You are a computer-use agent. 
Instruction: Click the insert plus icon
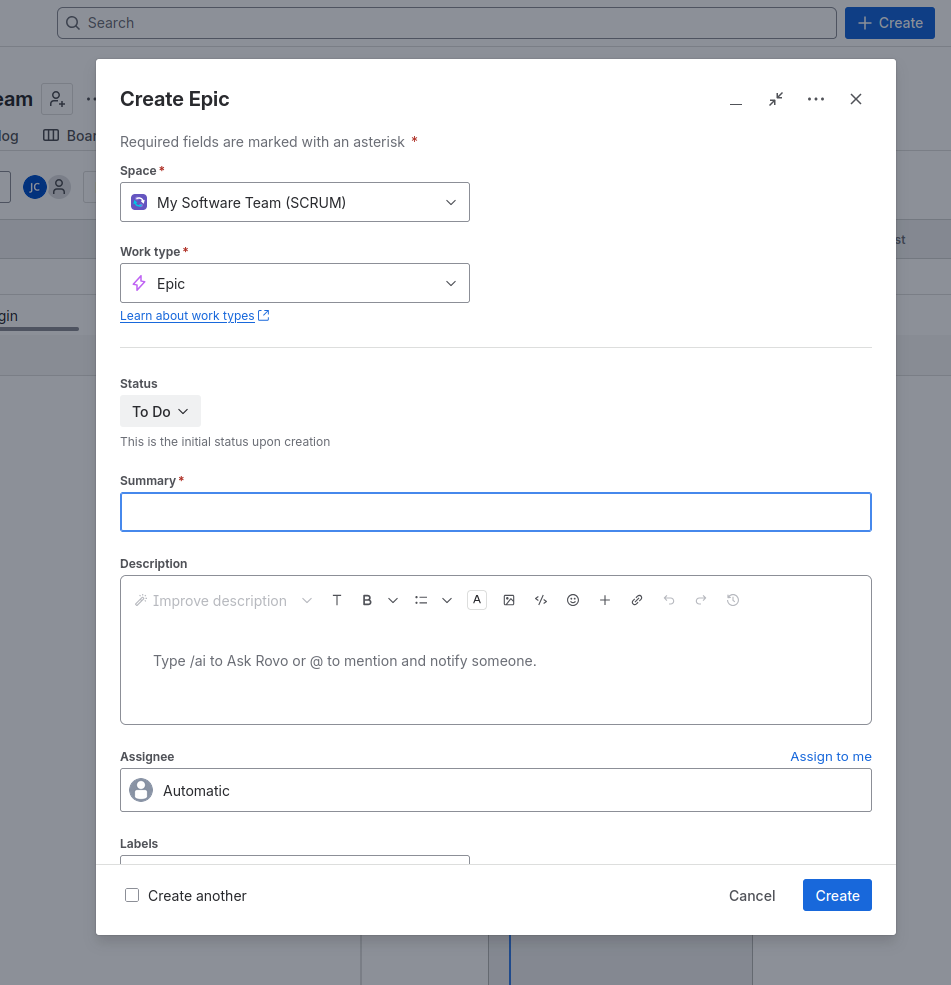pyautogui.click(x=605, y=601)
